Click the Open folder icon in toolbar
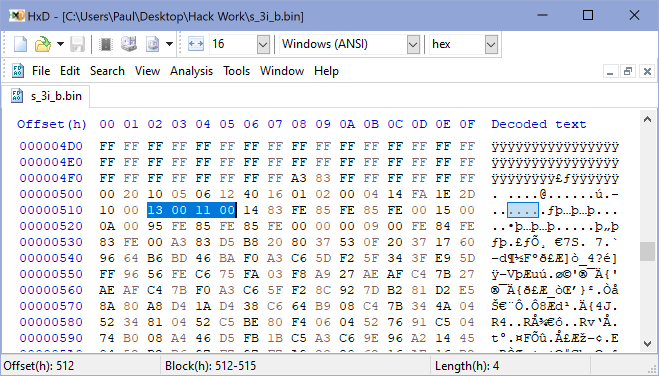This screenshot has height=376, width=659. [42, 44]
